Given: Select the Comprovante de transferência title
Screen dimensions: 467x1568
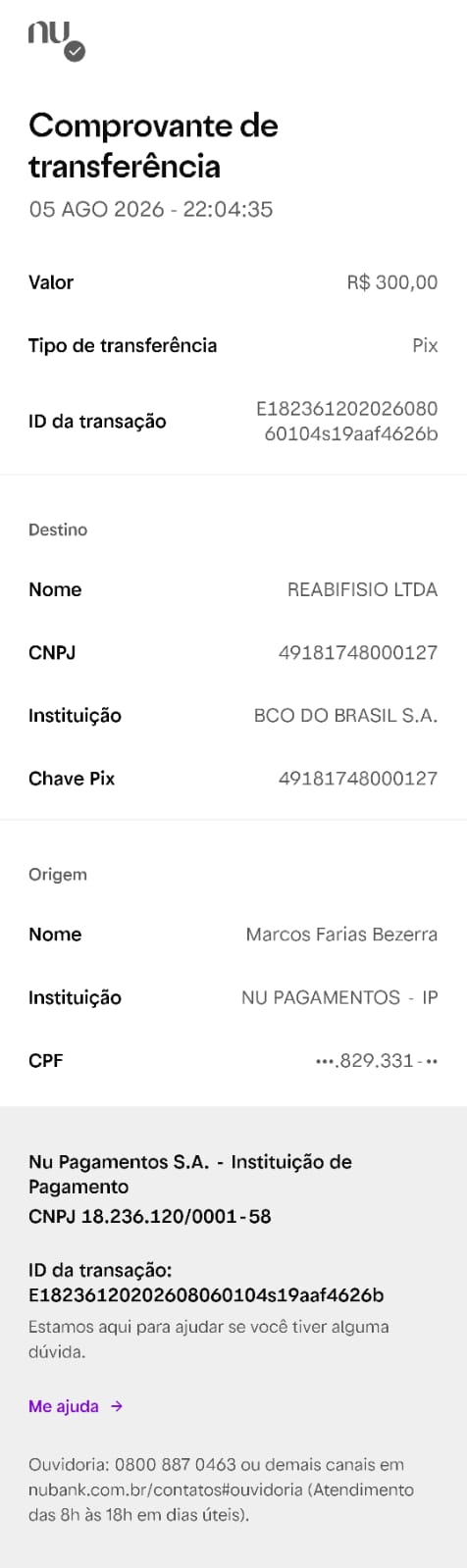Looking at the screenshot, I should click(153, 145).
